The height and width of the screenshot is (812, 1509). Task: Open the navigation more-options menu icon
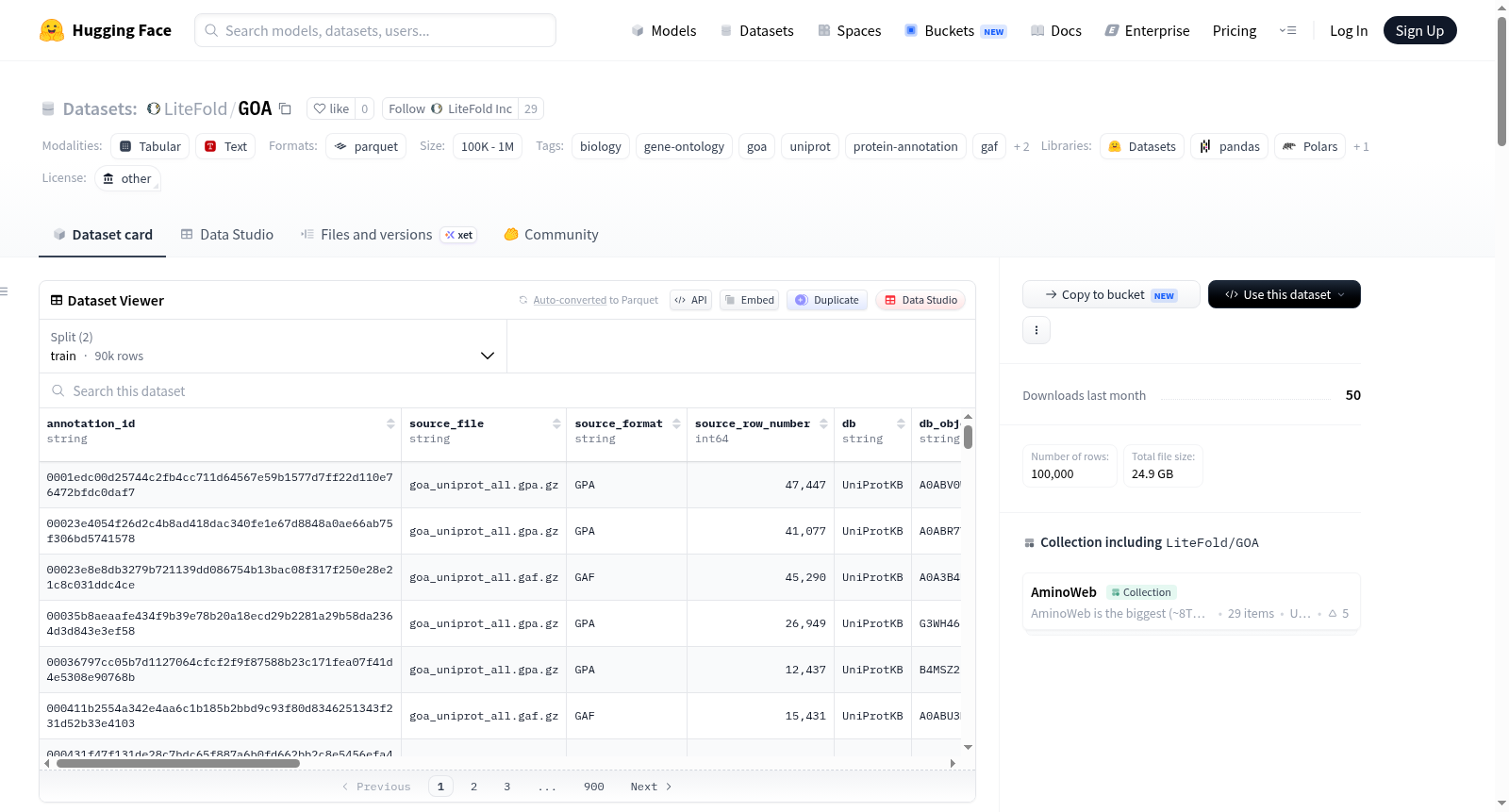click(x=1287, y=30)
